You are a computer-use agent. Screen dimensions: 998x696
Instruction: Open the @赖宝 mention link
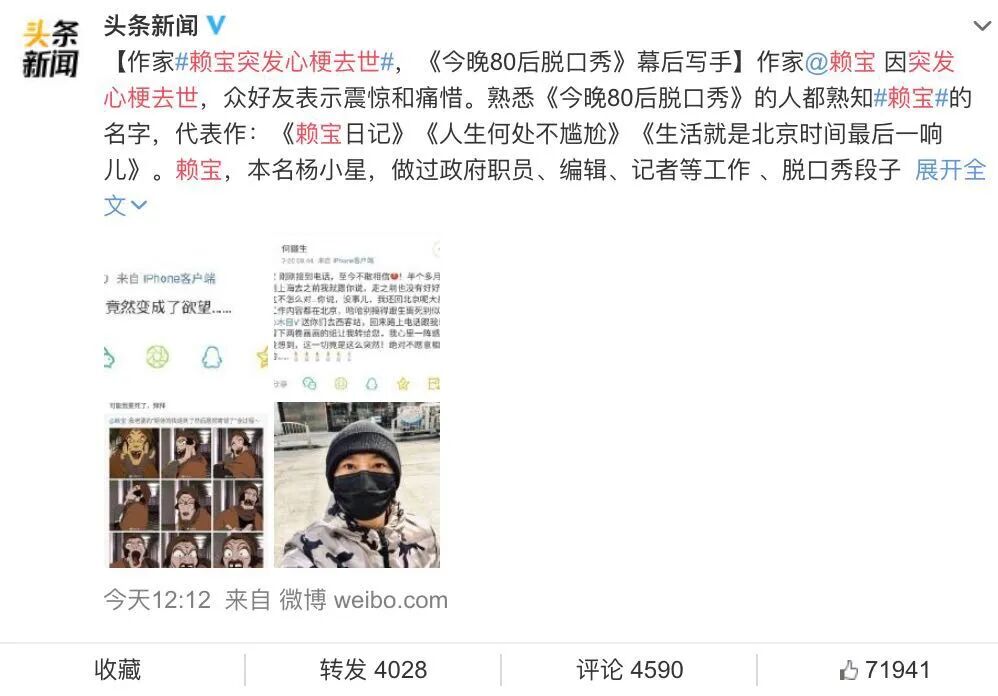[841, 62]
